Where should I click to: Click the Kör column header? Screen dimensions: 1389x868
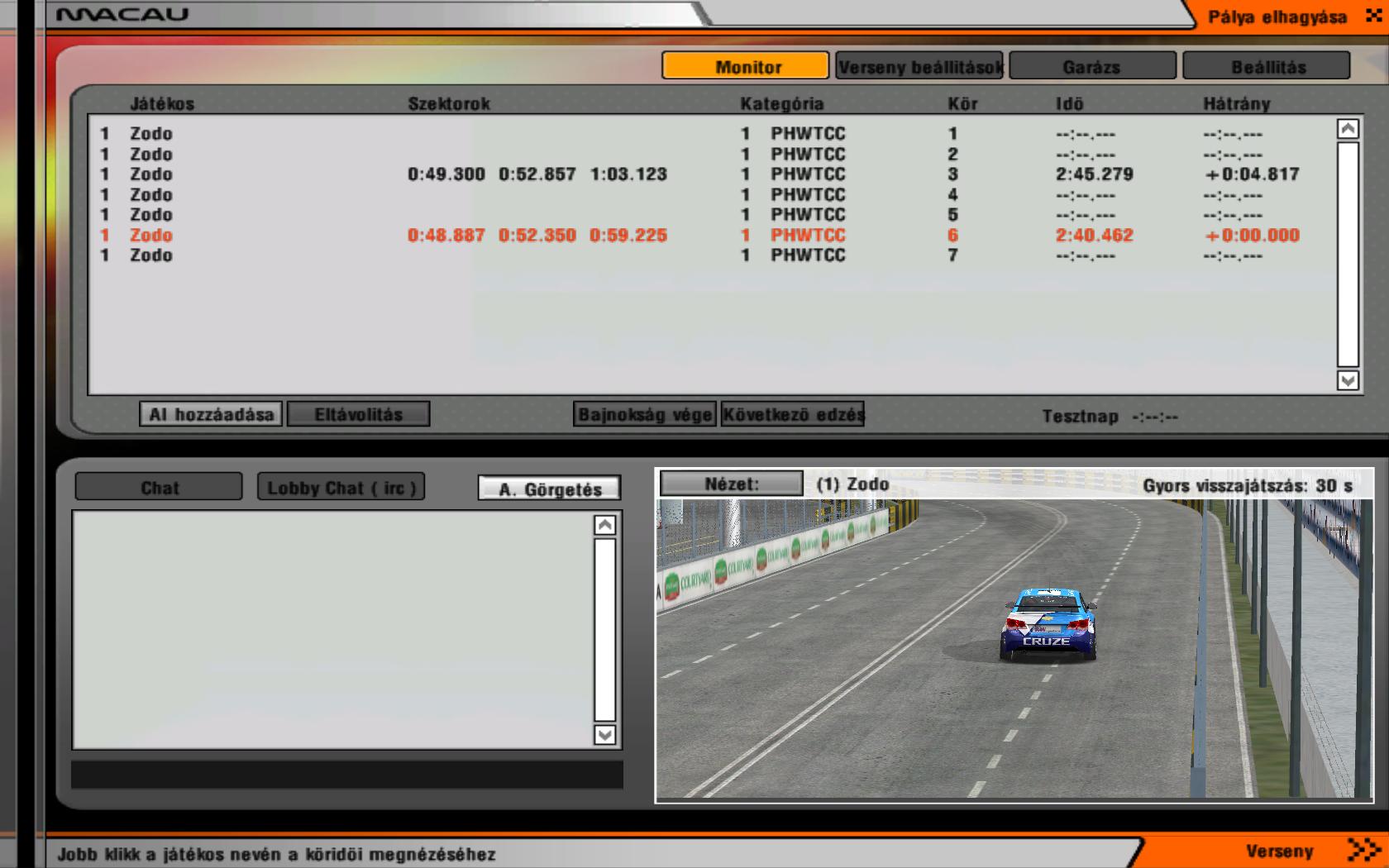point(962,103)
